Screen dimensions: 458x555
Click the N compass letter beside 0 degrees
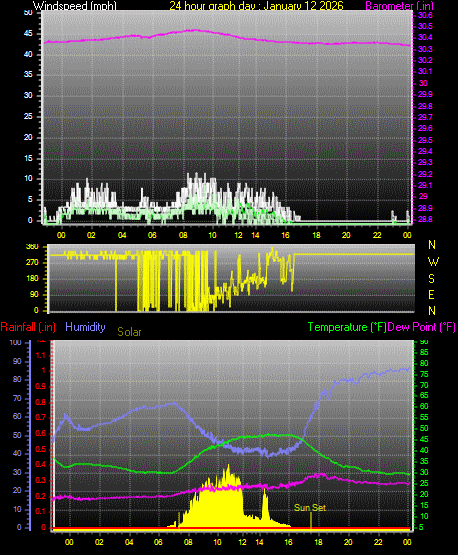(432, 311)
